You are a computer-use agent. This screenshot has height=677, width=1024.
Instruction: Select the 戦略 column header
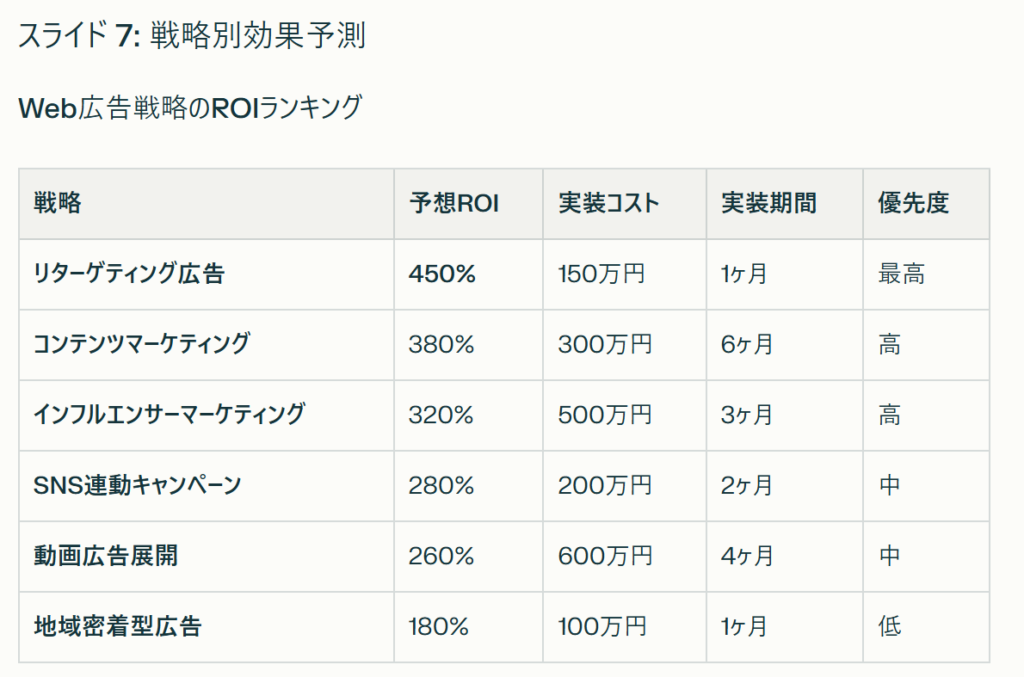tap(58, 204)
